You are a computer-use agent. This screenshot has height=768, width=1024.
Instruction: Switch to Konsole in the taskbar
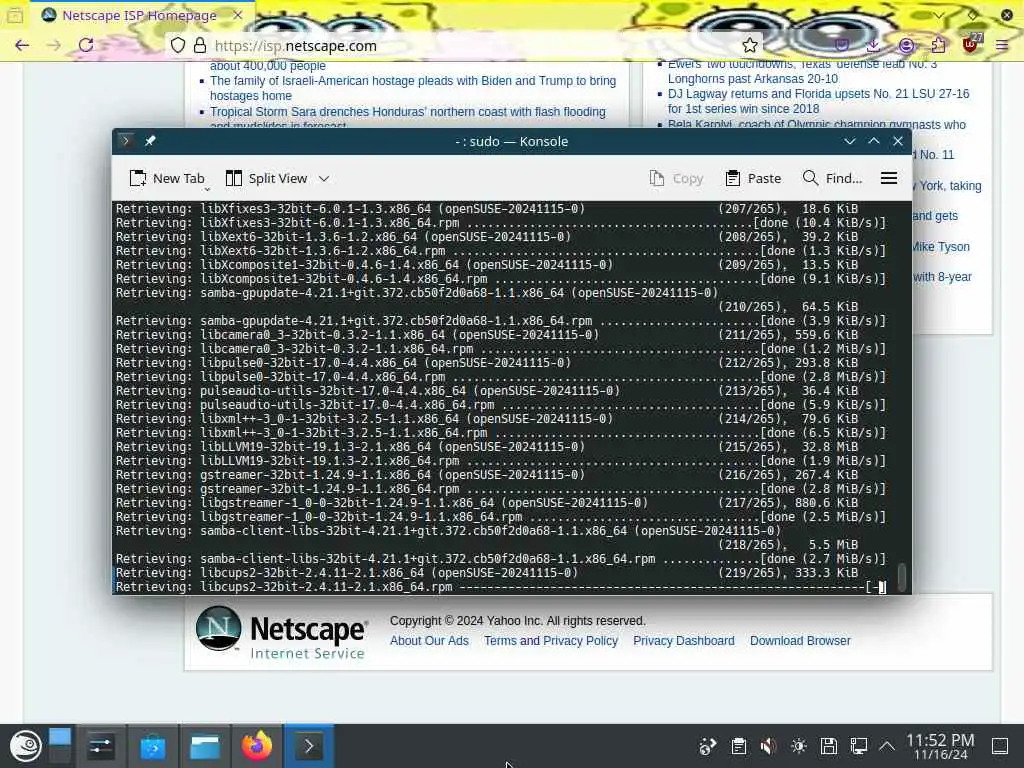coord(309,746)
